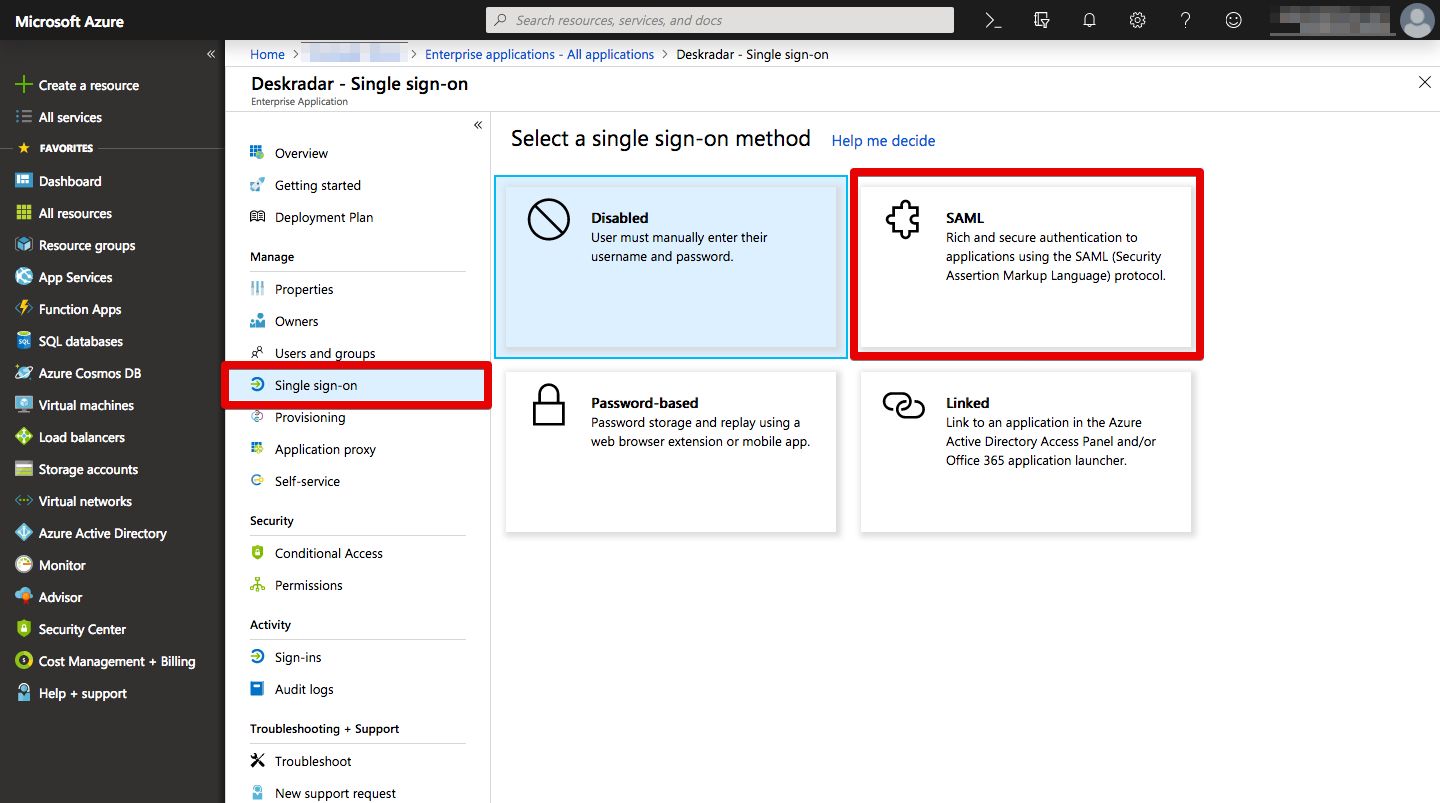Open the Help me decide link
The image size is (1440, 803).
[883, 141]
